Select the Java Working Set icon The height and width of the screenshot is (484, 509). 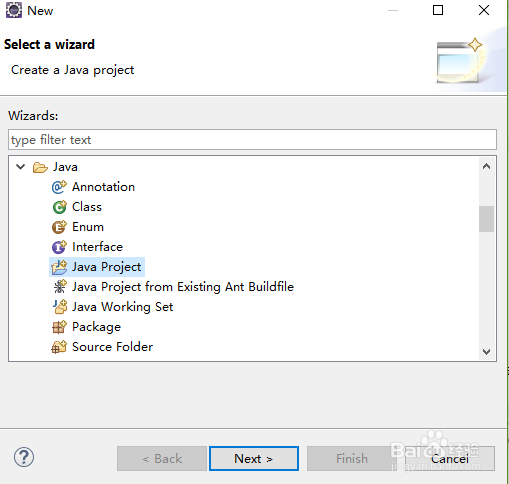(60, 307)
